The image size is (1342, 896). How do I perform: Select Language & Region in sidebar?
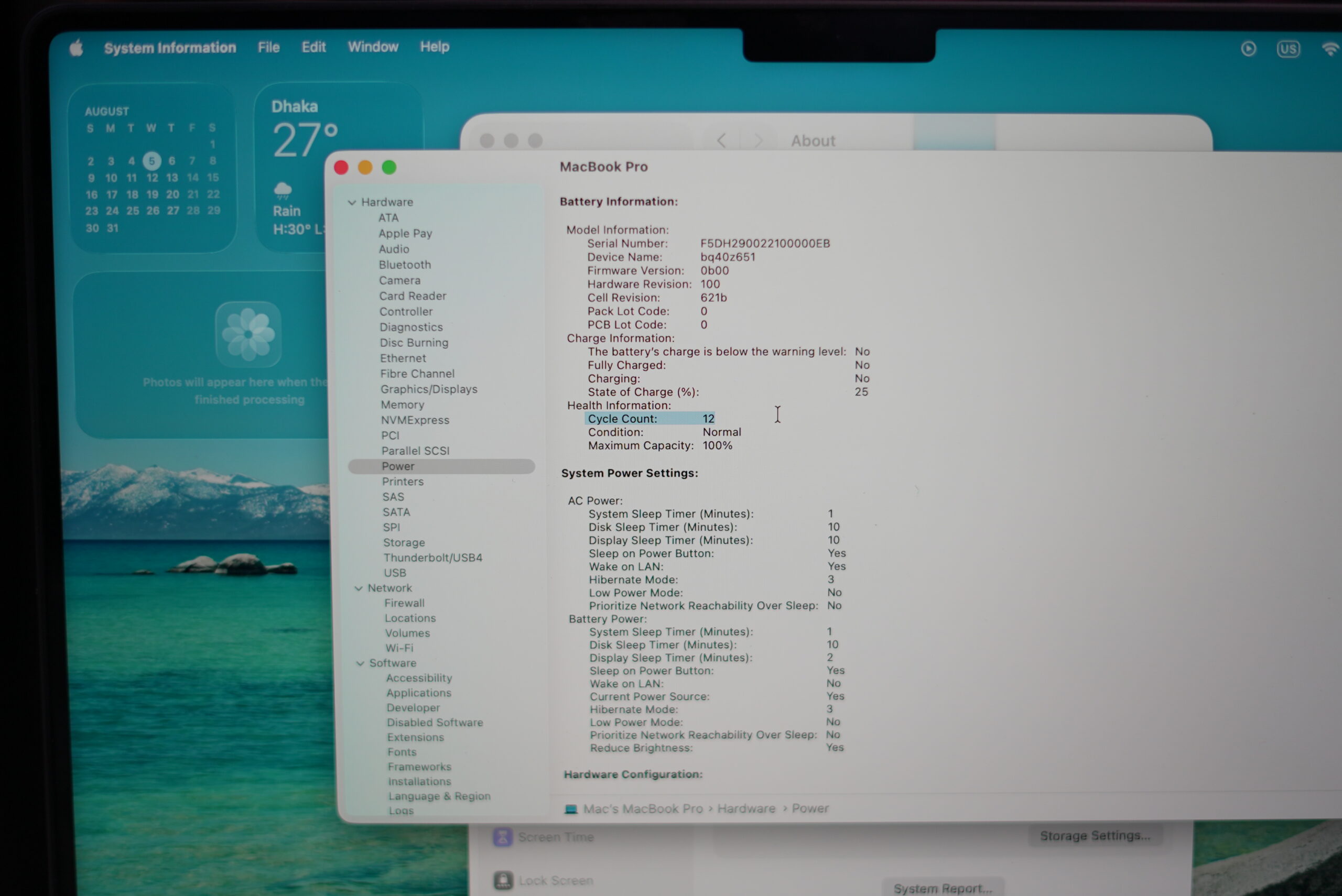[x=439, y=796]
